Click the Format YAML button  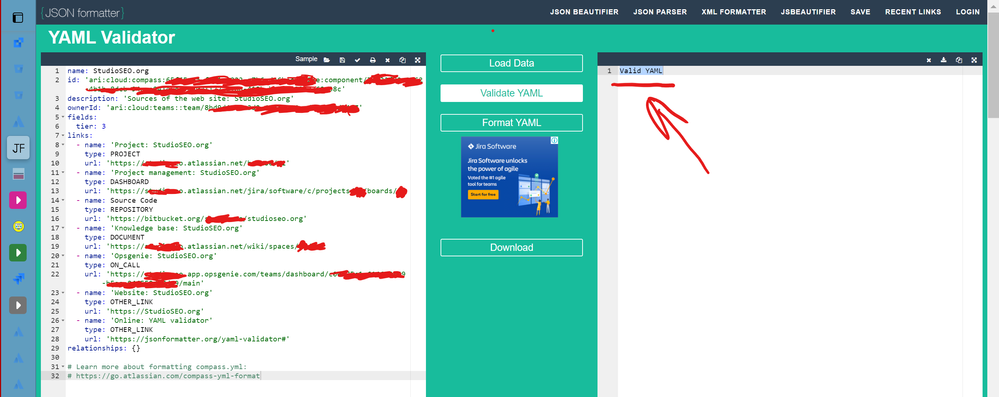[x=512, y=122]
